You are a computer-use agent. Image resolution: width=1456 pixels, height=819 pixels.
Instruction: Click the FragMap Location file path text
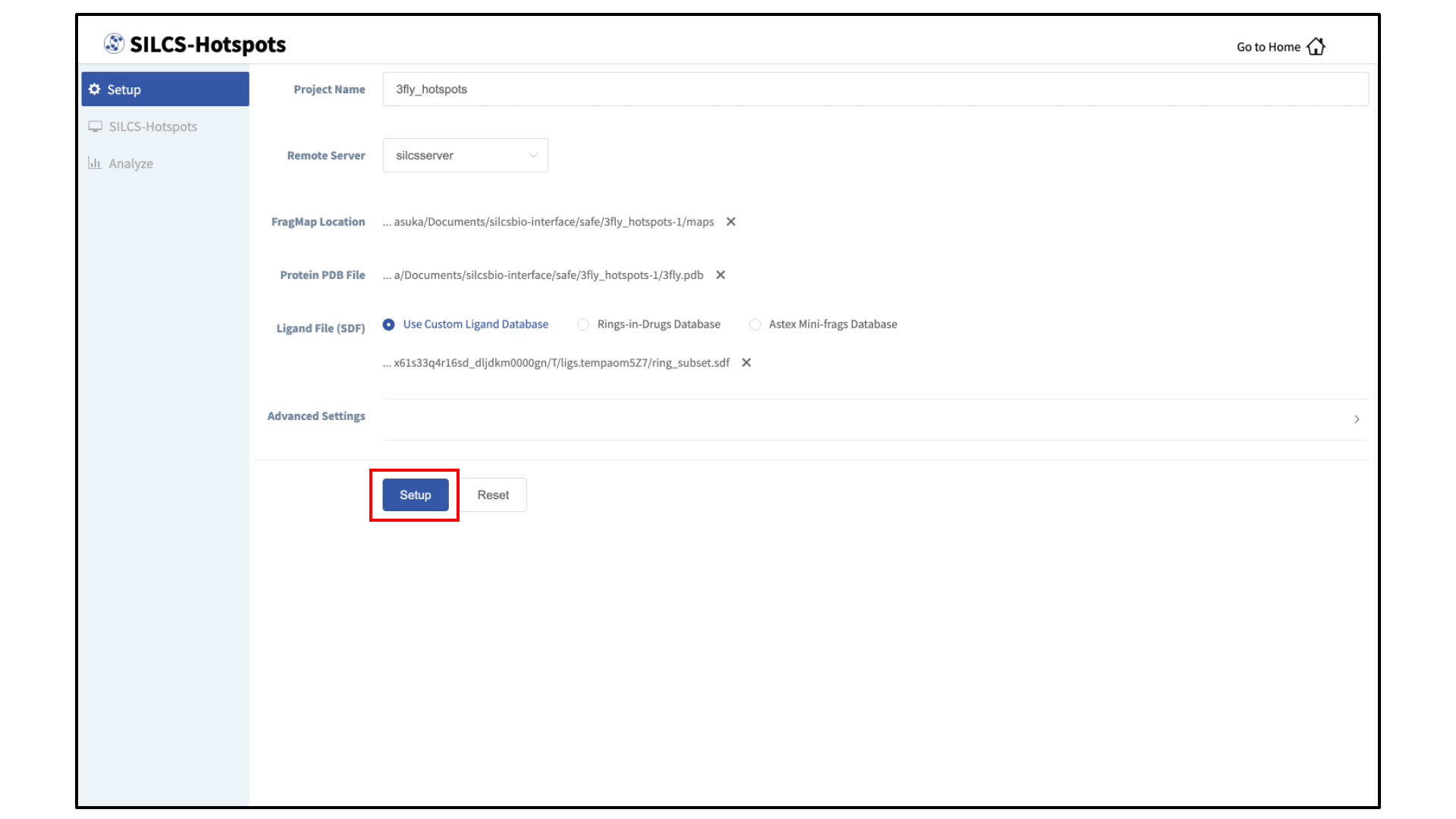[x=548, y=221]
